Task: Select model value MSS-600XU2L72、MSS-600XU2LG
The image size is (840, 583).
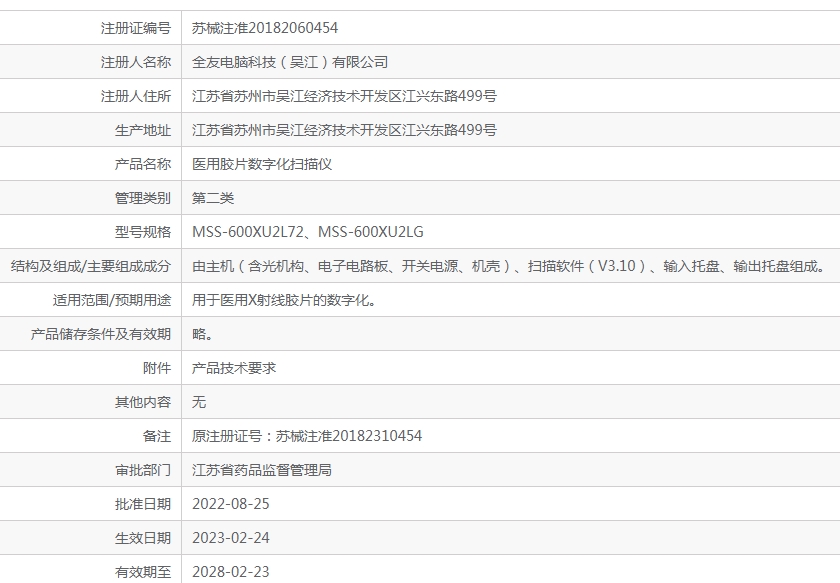Action: pyautogui.click(x=308, y=232)
